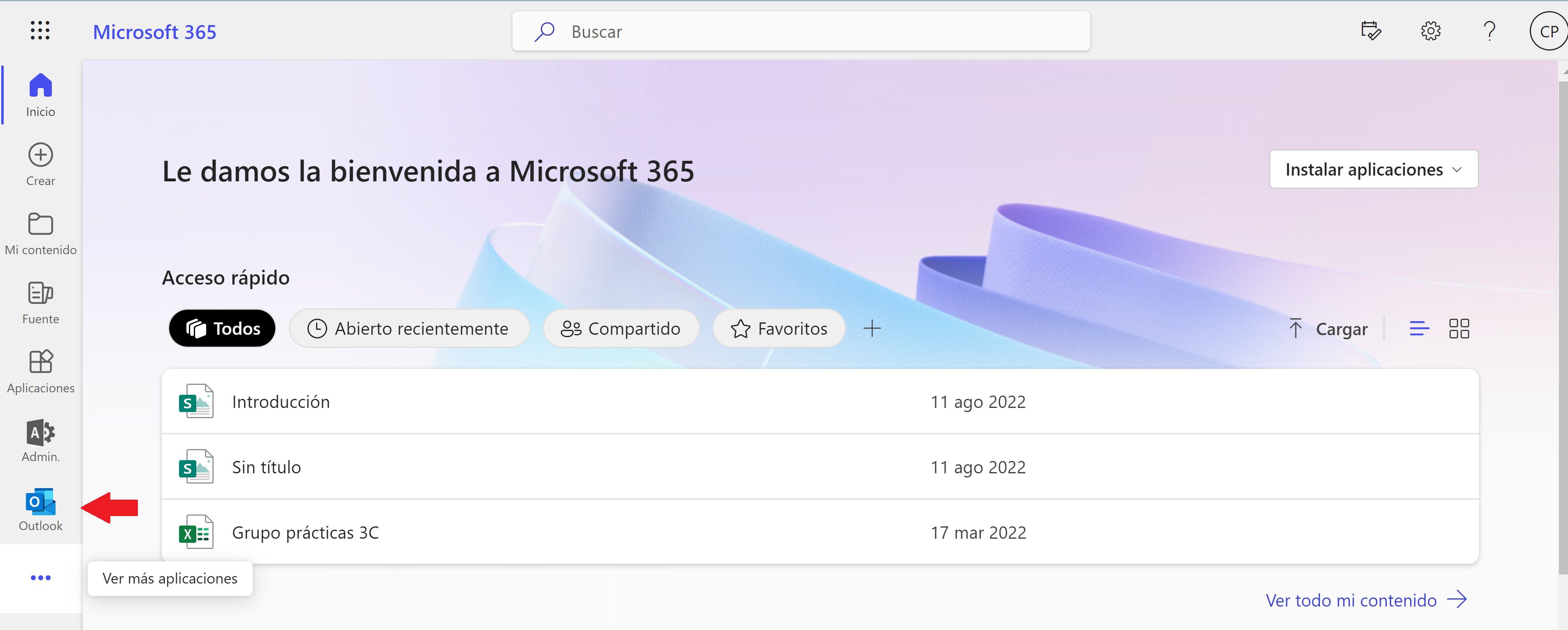1568x630 pixels.
Task: Click date 17 mar 2022
Action: (978, 533)
